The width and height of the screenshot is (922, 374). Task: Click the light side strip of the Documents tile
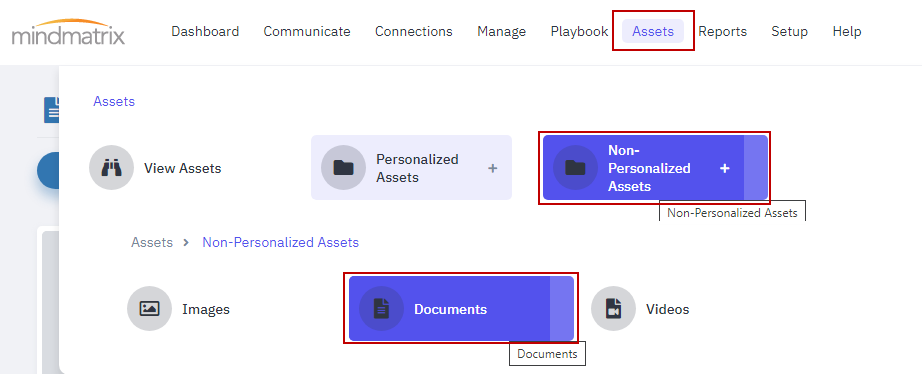click(562, 309)
